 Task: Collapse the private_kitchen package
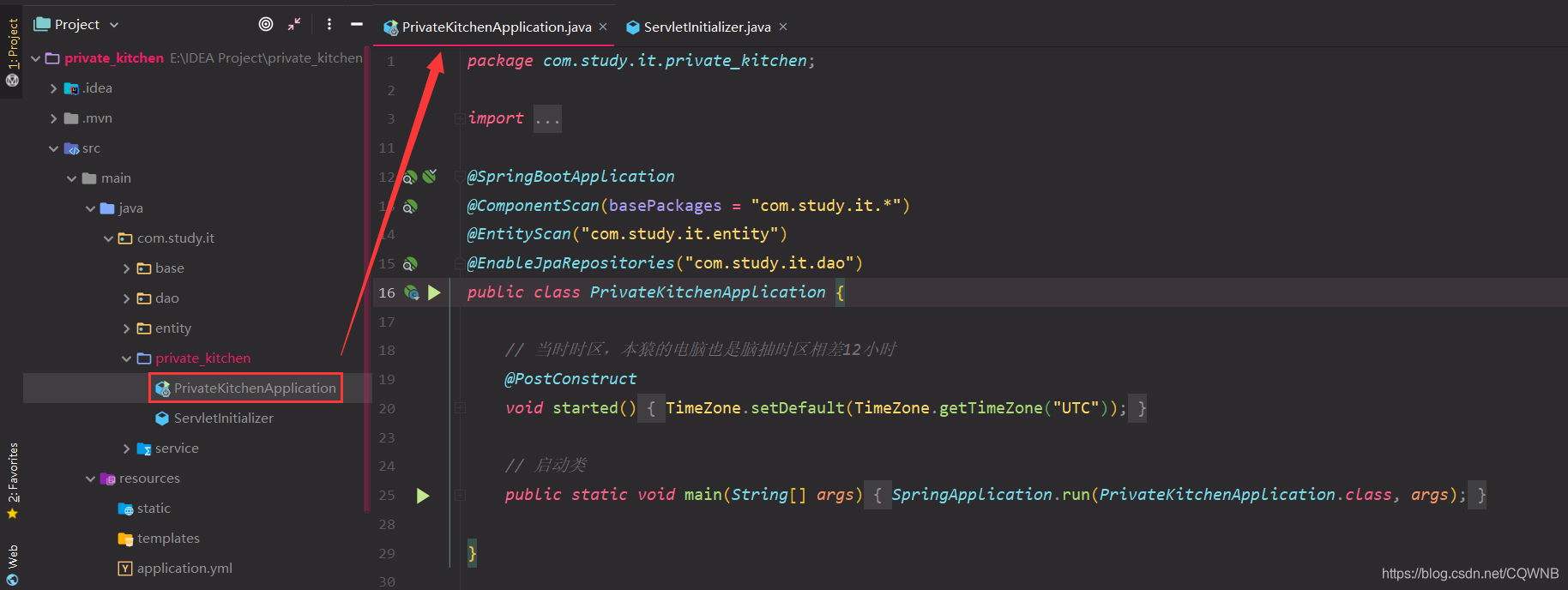click(126, 358)
